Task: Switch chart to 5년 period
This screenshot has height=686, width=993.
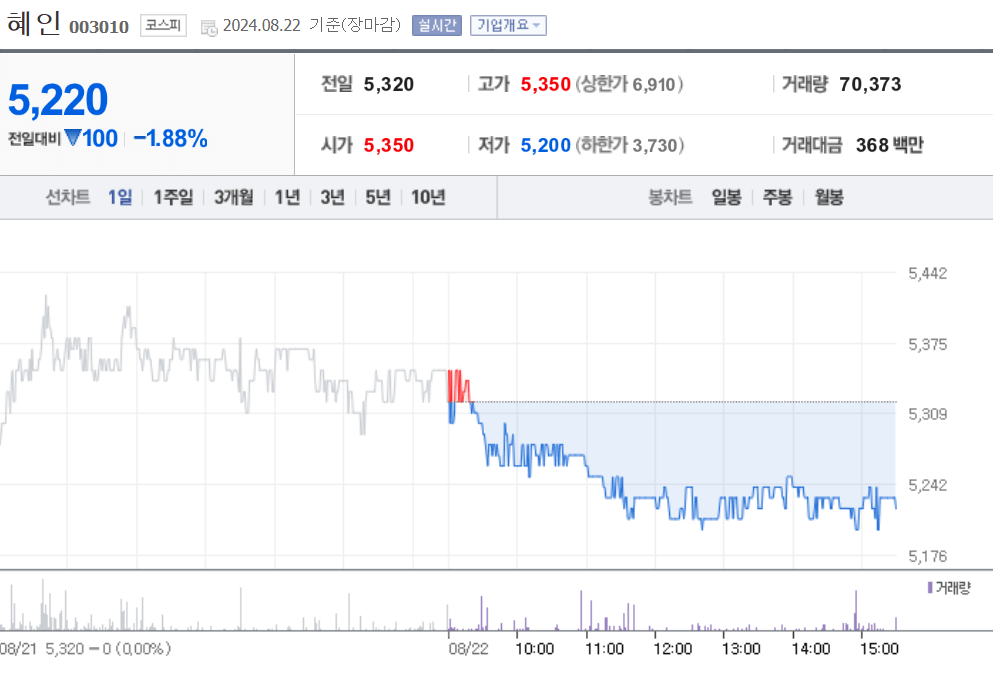Action: click(377, 197)
